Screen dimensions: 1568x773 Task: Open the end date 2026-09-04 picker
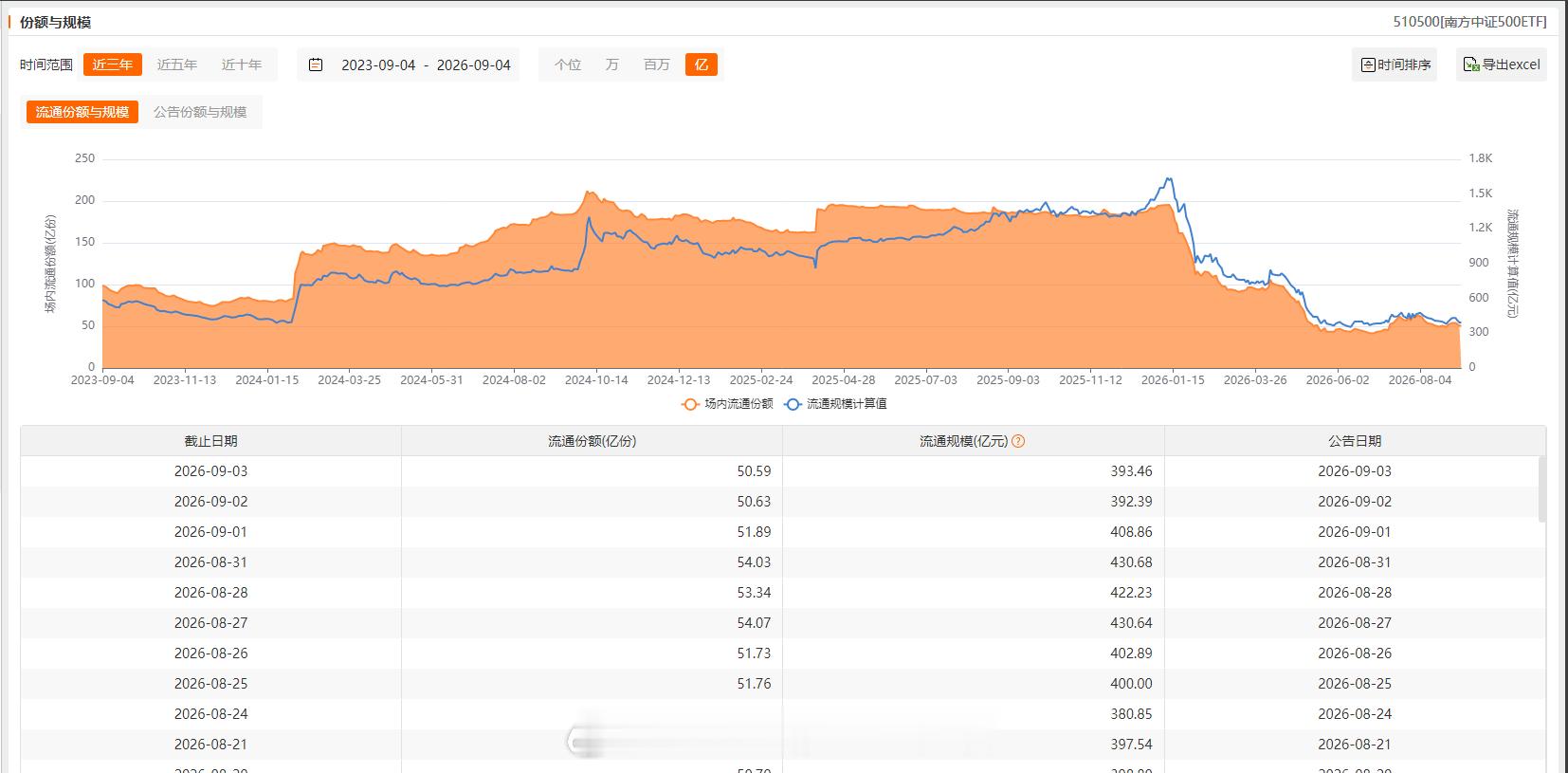tap(473, 64)
